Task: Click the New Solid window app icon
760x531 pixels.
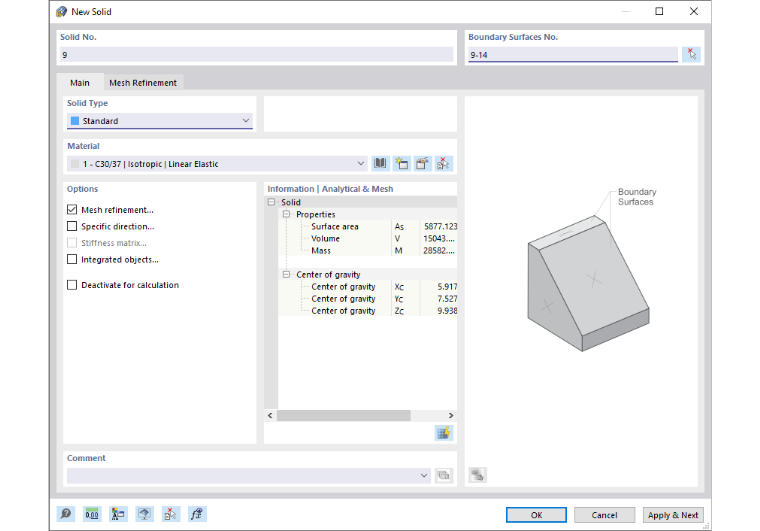Action: click(x=62, y=12)
